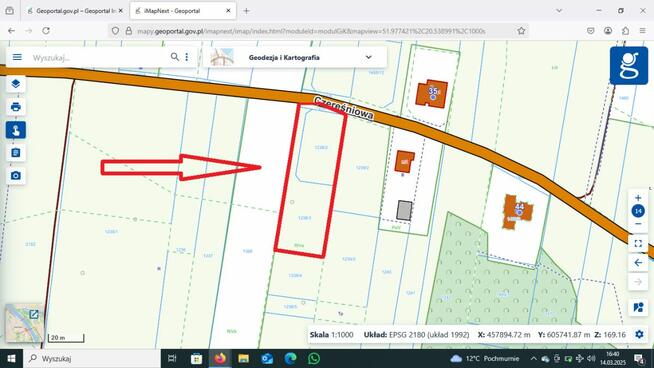Image resolution: width=654 pixels, height=368 pixels.
Task: Click the print map icon
Action: [x=16, y=107]
